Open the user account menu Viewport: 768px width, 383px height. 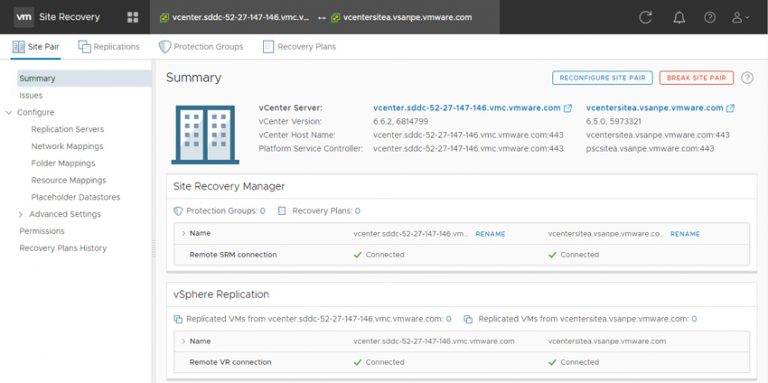[740, 18]
